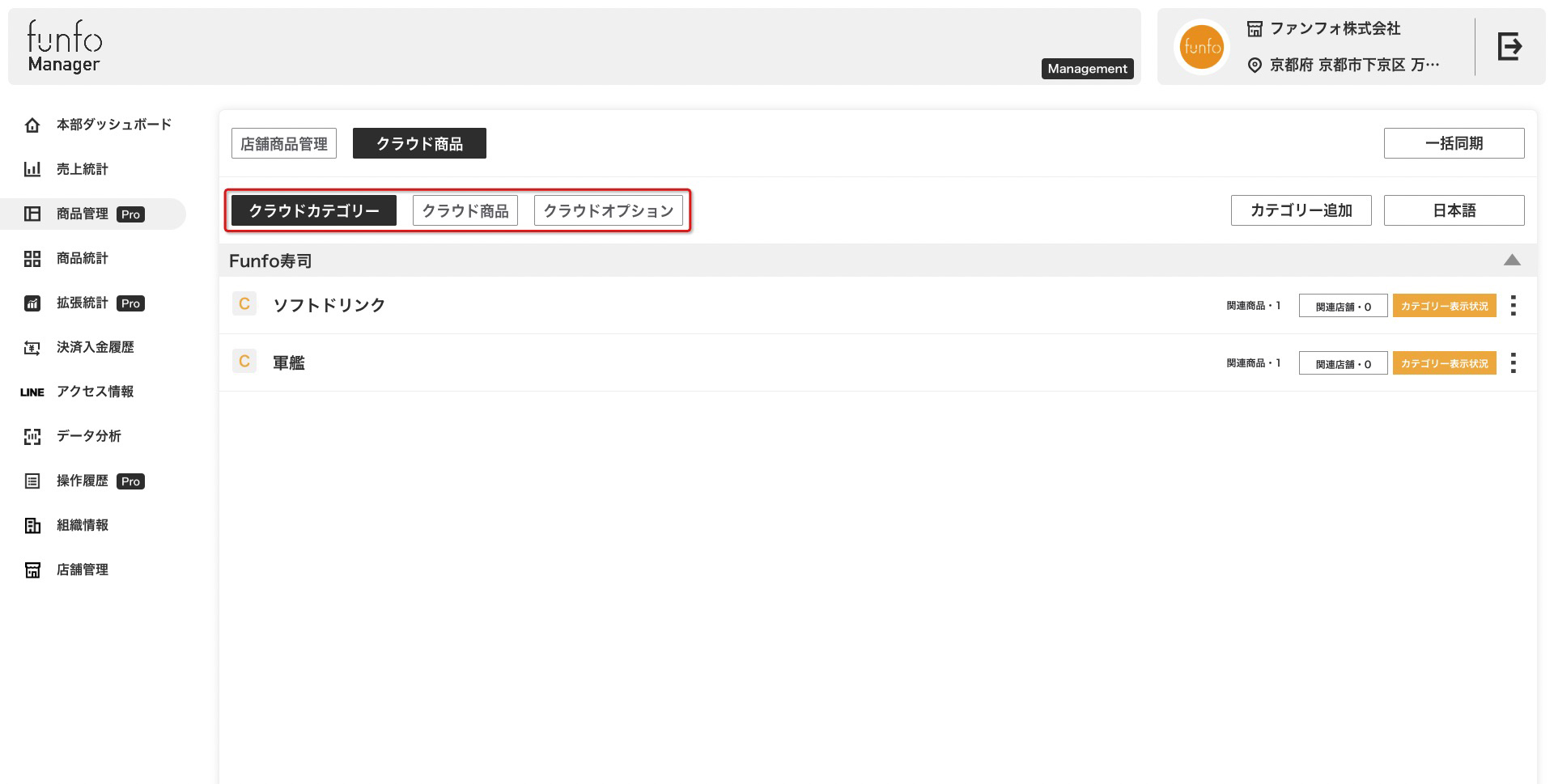1554x784 pixels.
Task: Click 関連商品・1 in ソフトドリンク row
Action: pyautogui.click(x=1253, y=306)
